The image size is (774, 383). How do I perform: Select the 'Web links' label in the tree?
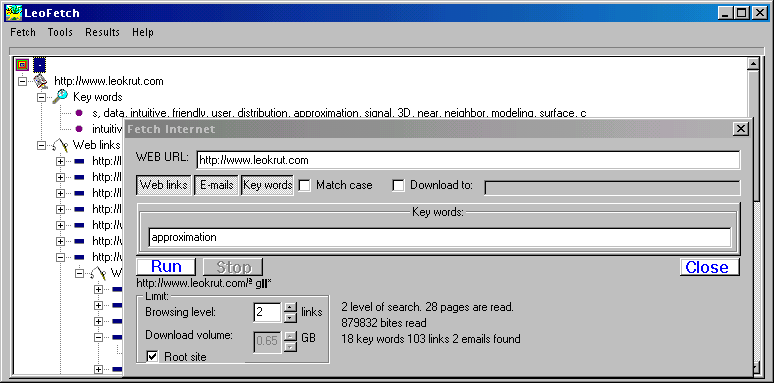click(97, 145)
